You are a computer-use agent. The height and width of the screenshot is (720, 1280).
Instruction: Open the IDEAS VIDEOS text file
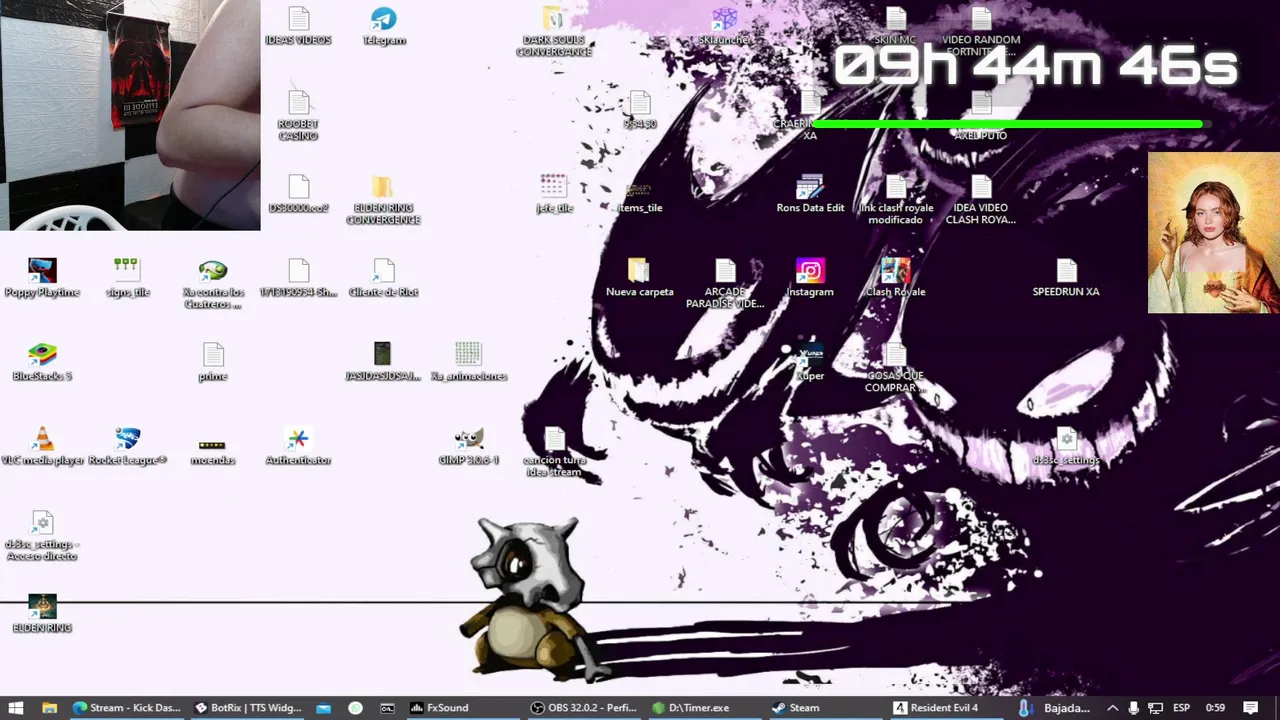298,27
